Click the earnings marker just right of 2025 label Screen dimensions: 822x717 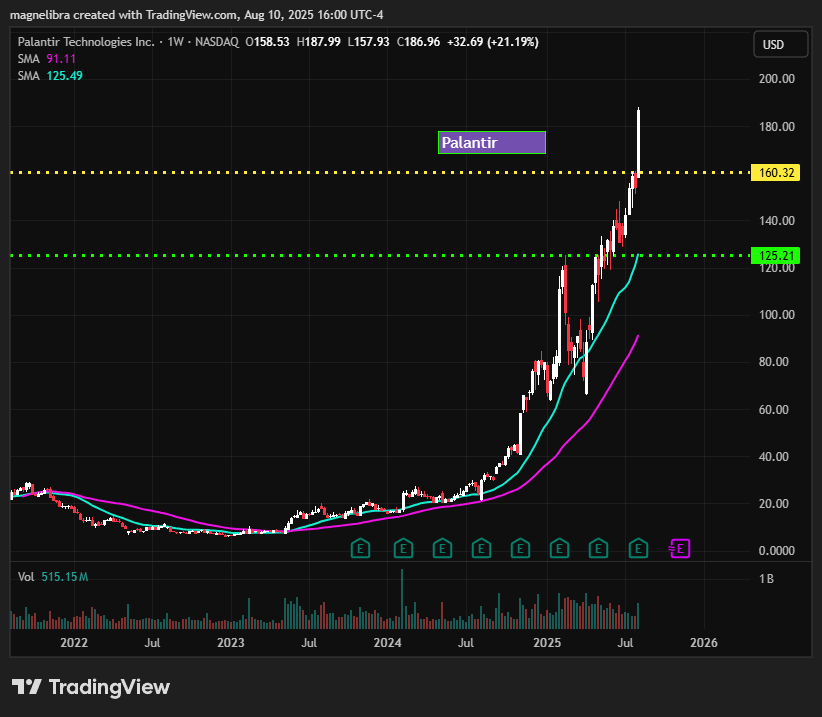[559, 549]
